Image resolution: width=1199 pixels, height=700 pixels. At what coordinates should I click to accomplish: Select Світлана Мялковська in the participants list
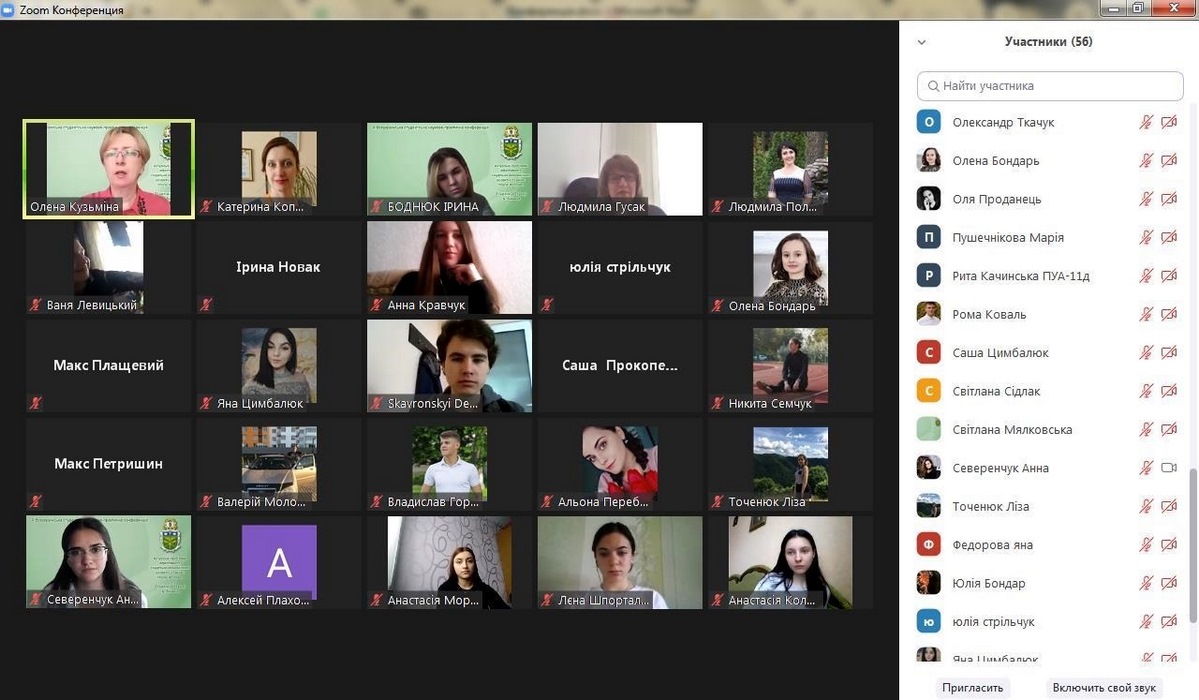point(1012,430)
